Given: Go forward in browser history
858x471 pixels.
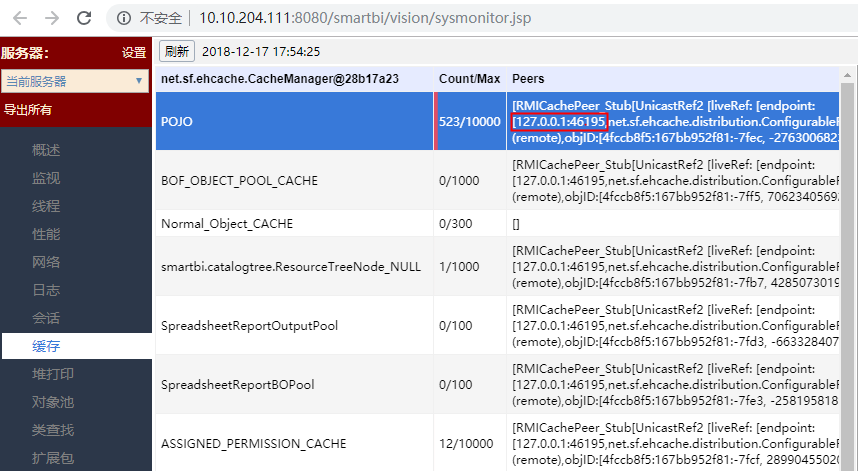Looking at the screenshot, I should pos(52,18).
